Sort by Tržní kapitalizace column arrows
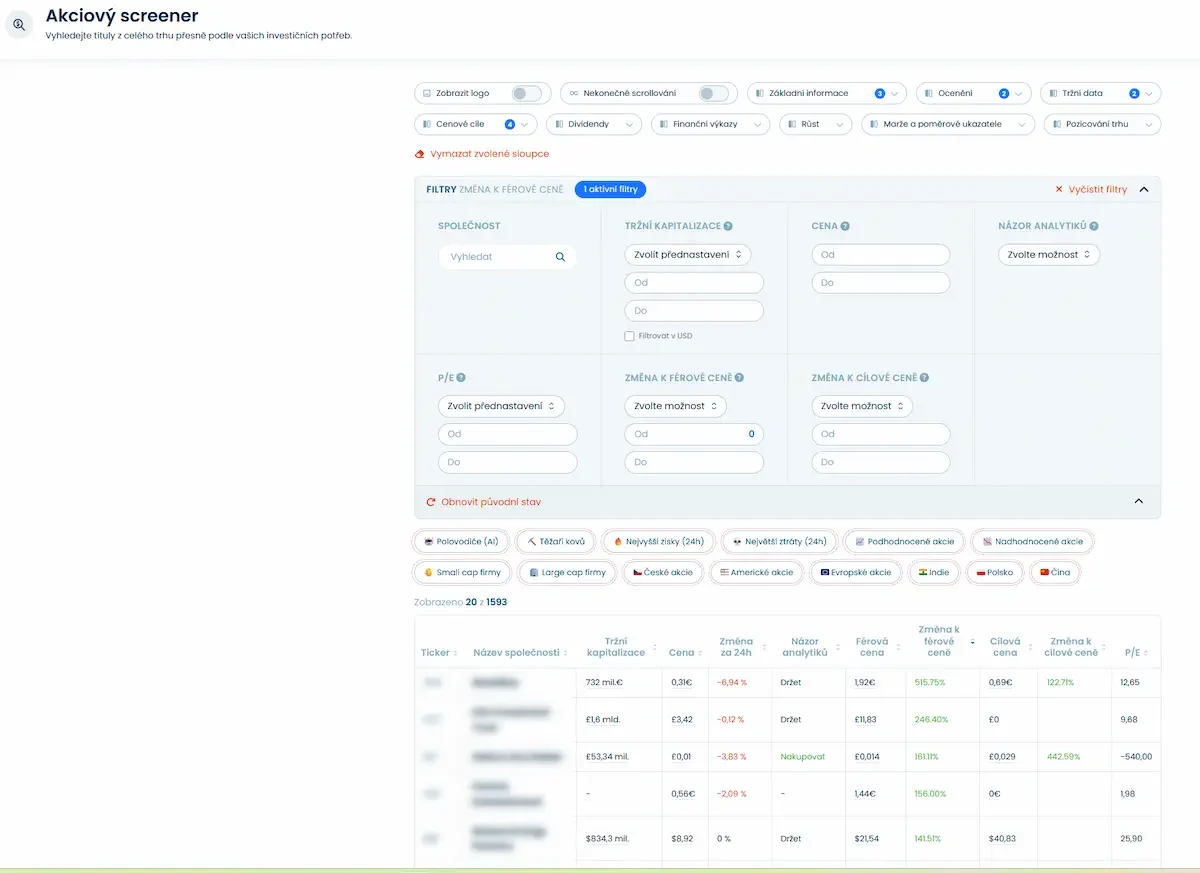The width and height of the screenshot is (1200, 873). tap(654, 647)
